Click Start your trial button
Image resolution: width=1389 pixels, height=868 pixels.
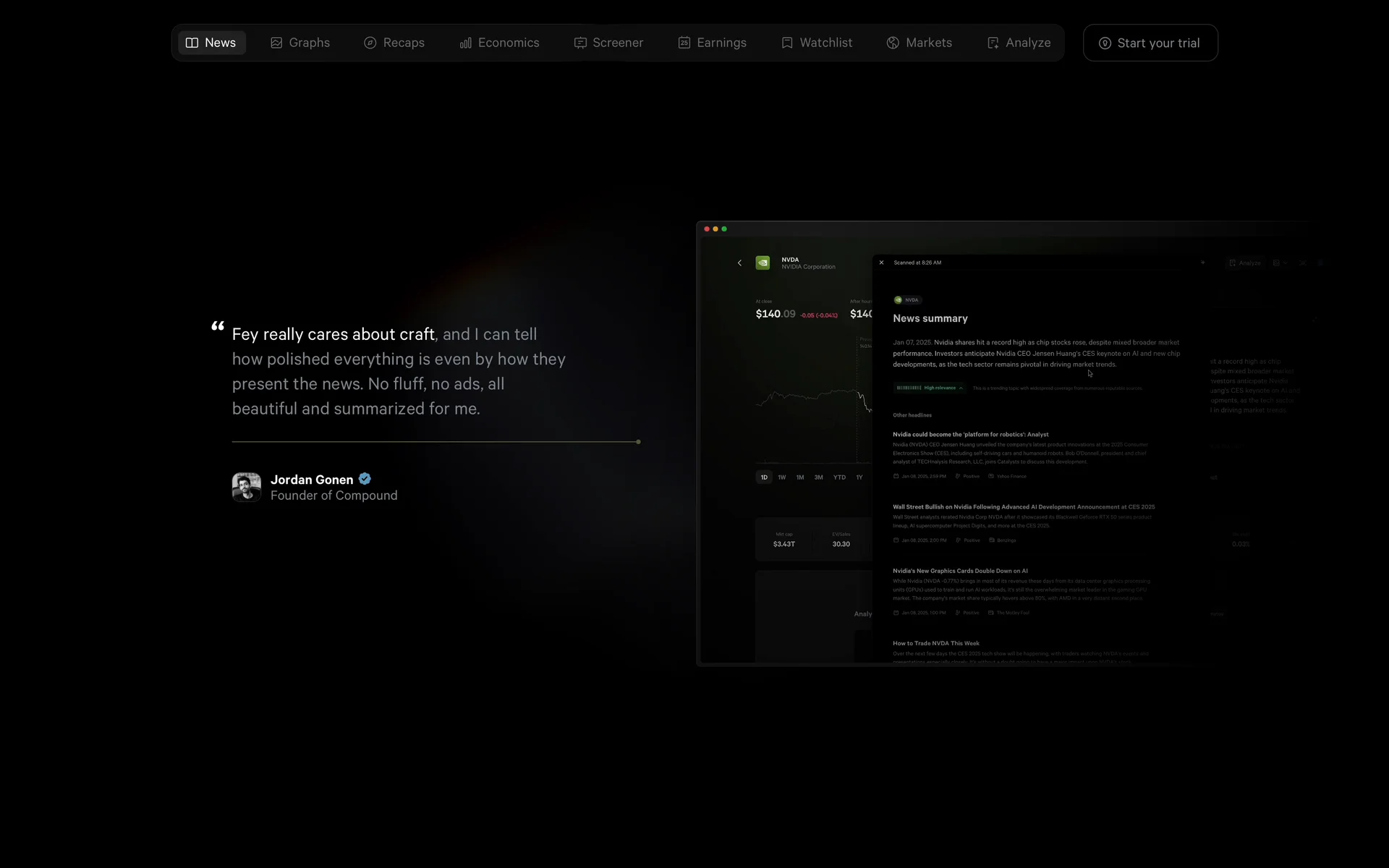(1150, 43)
